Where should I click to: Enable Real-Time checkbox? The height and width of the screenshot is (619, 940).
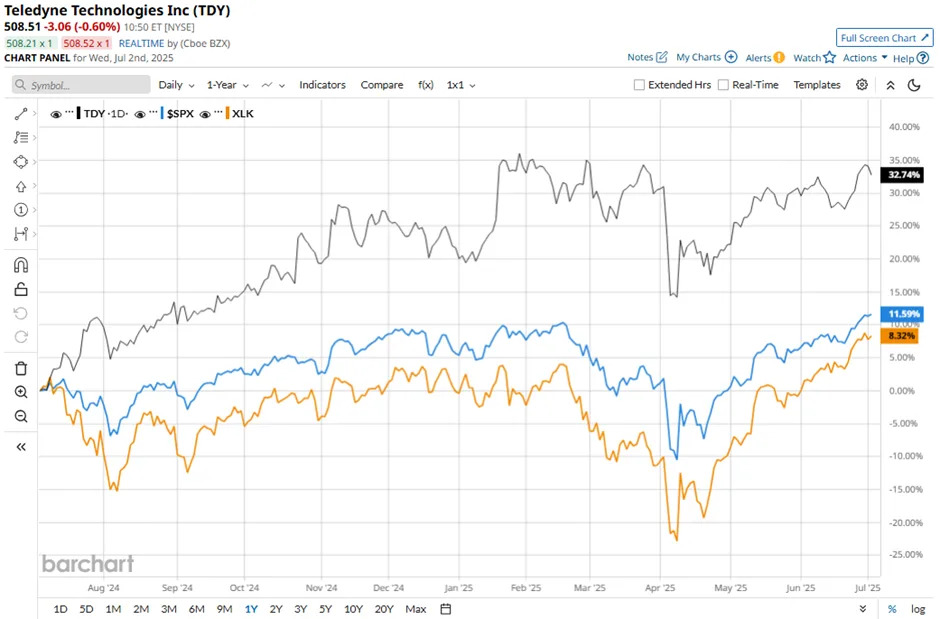(x=723, y=84)
